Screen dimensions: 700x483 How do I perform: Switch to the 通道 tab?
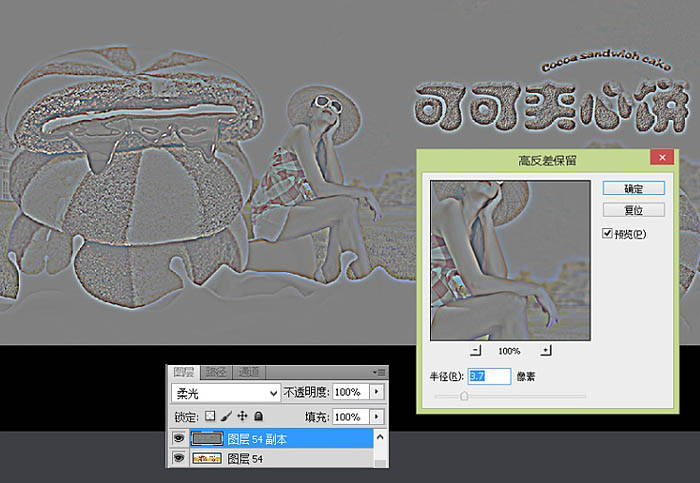[249, 372]
